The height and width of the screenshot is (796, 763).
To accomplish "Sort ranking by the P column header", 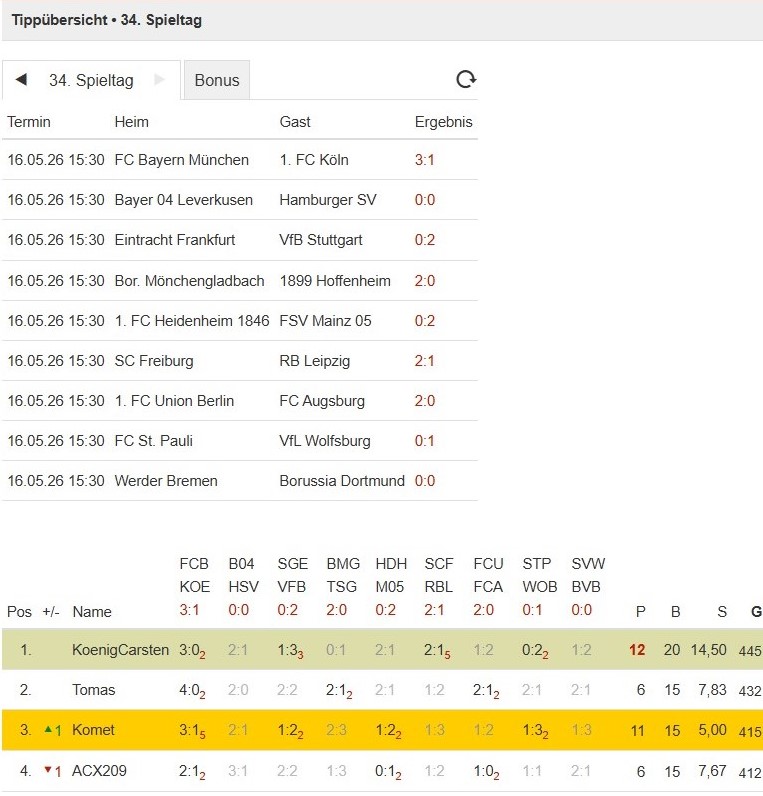I will coord(641,612).
